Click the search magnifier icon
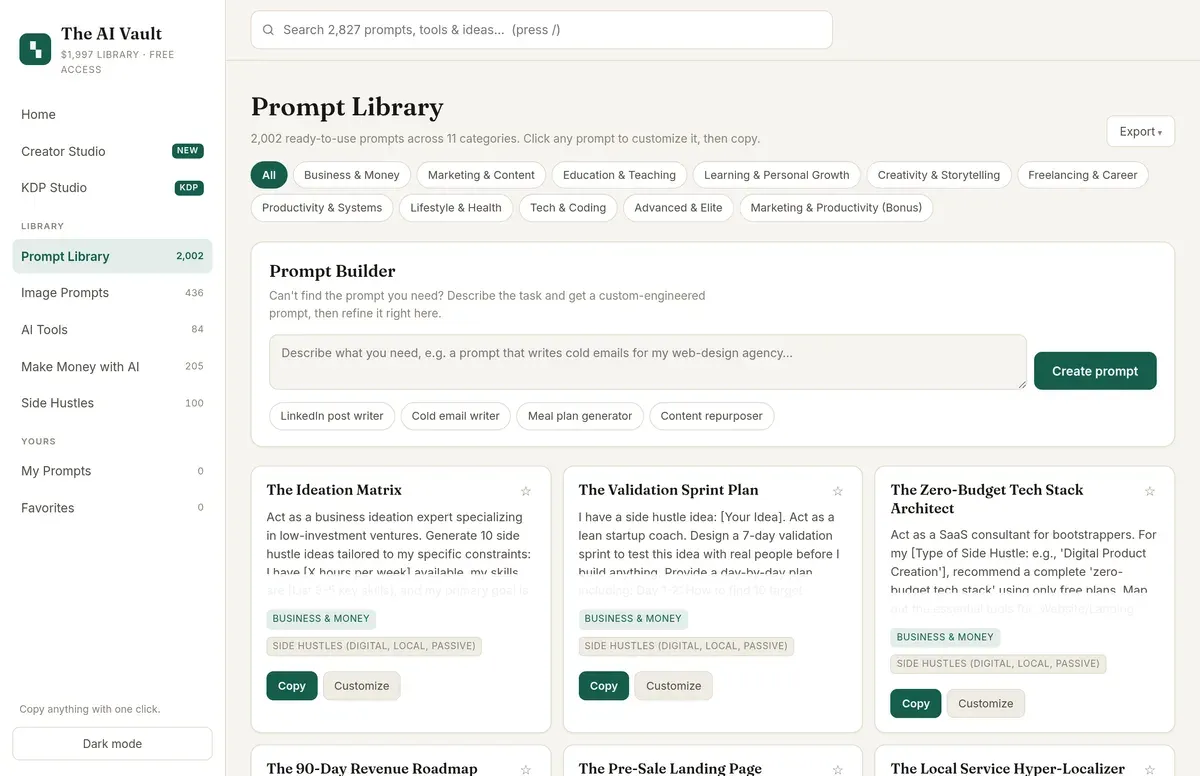The image size is (1200, 776). click(x=268, y=30)
